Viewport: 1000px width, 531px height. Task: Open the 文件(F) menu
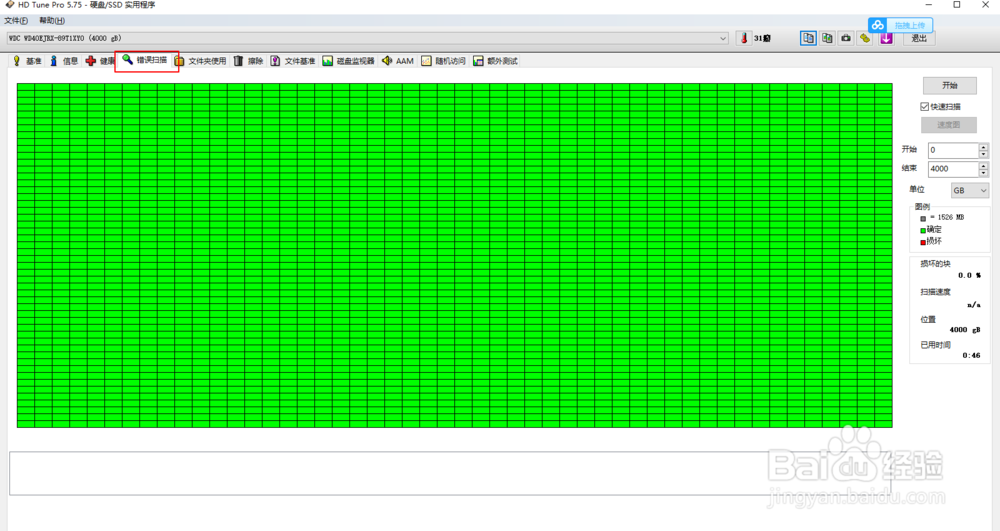16,20
